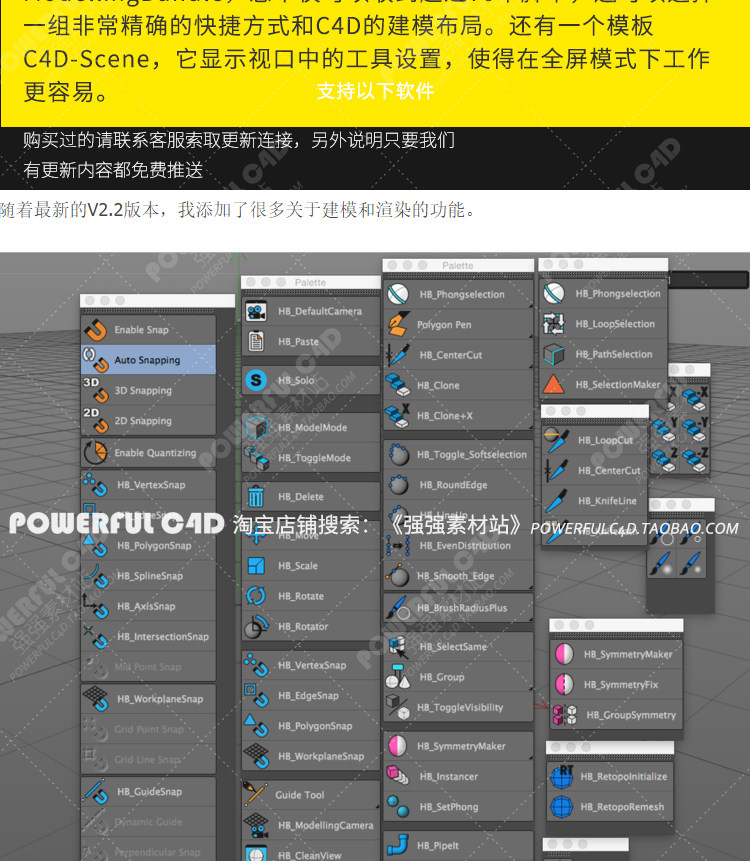Click HB_CenterCut above HB_Clone

click(458, 355)
